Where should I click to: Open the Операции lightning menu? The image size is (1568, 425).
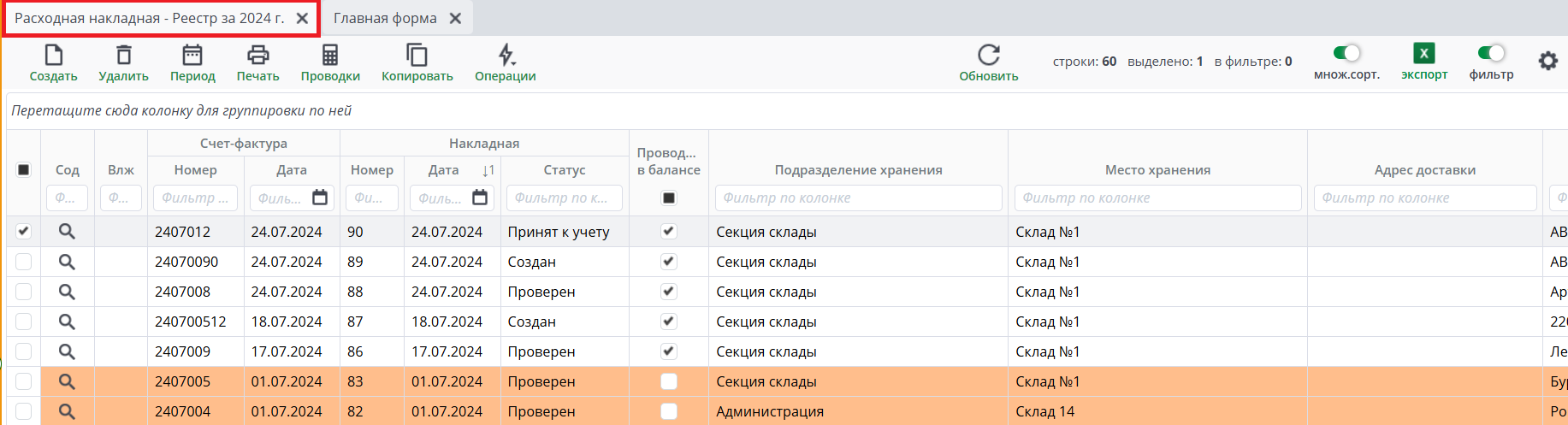[506, 56]
